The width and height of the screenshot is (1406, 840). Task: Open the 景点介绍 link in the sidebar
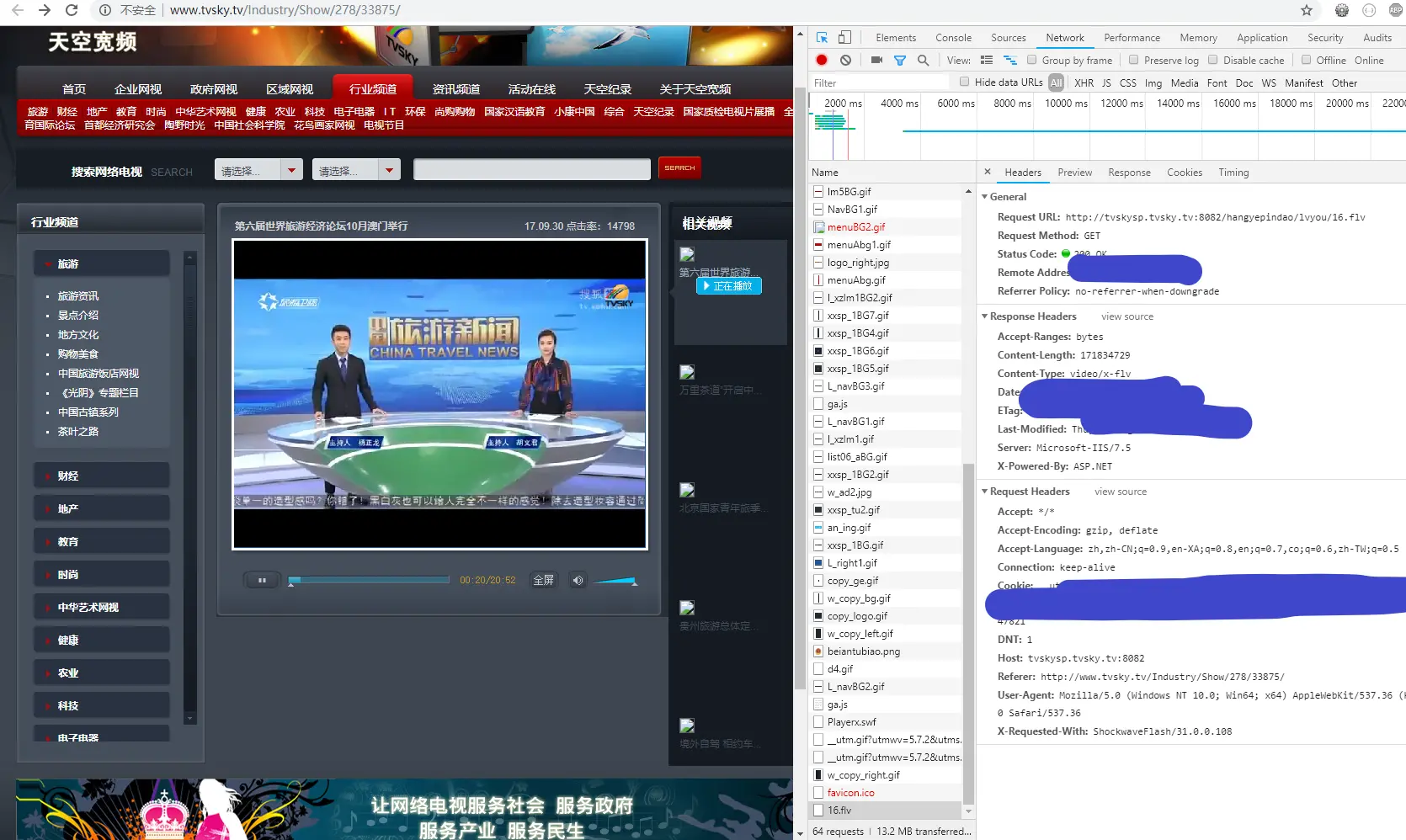(78, 315)
